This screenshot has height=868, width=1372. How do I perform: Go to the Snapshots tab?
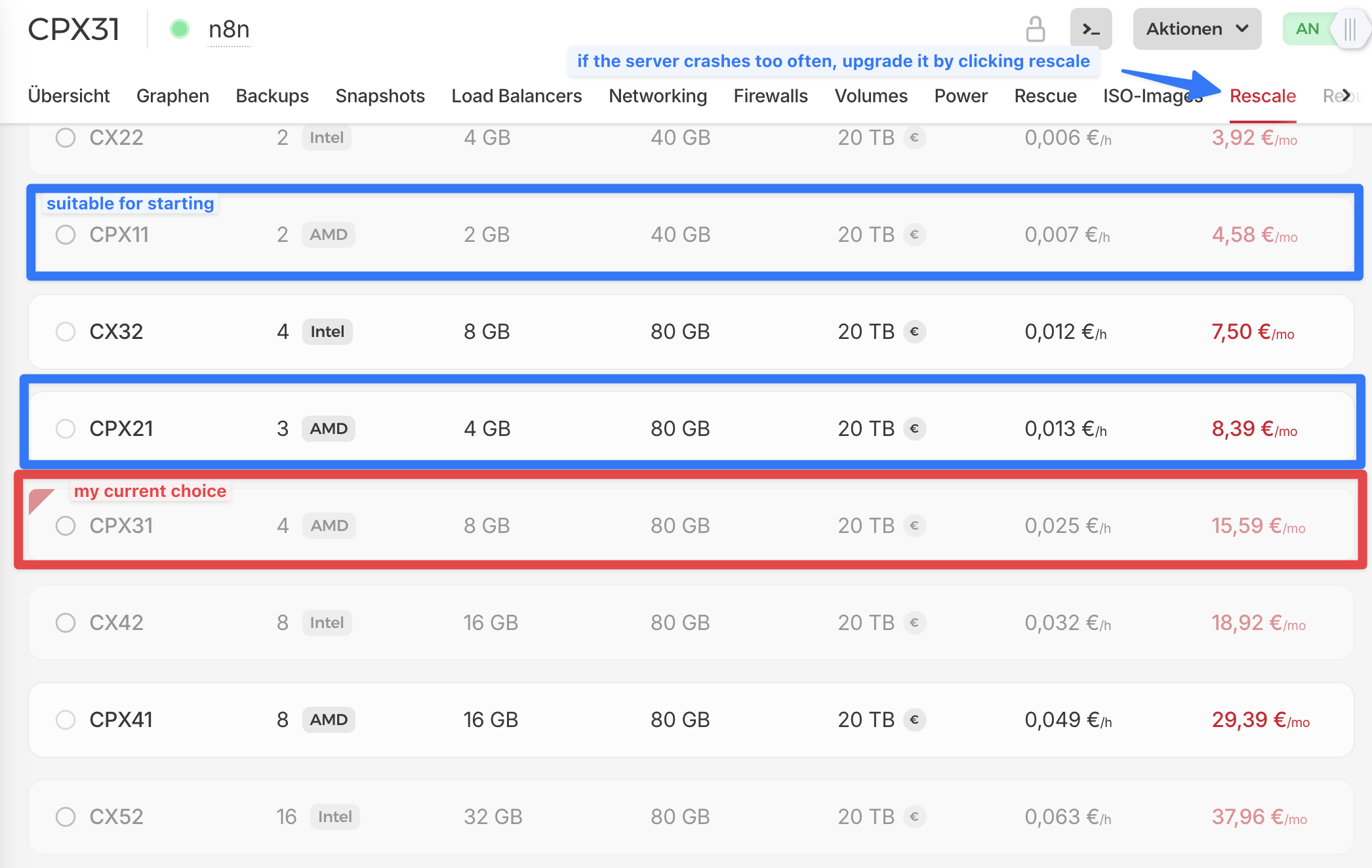pos(380,96)
